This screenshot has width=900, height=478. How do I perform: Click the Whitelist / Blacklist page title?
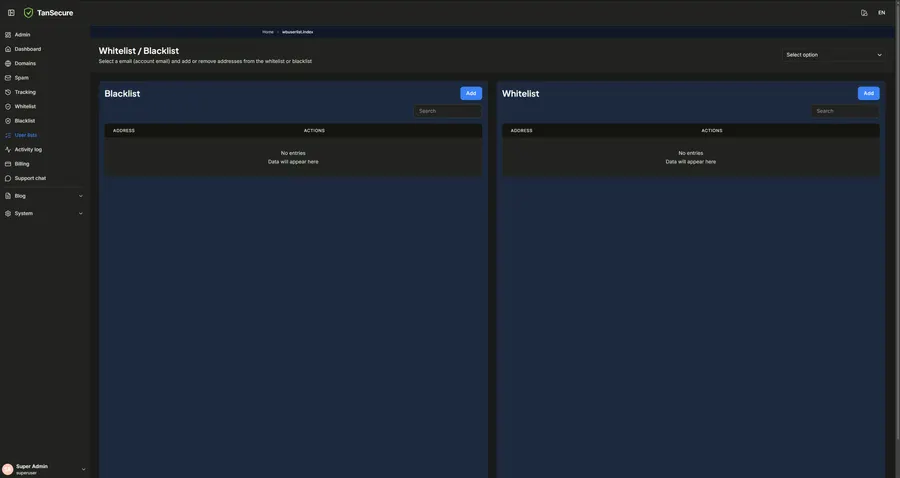[139, 51]
